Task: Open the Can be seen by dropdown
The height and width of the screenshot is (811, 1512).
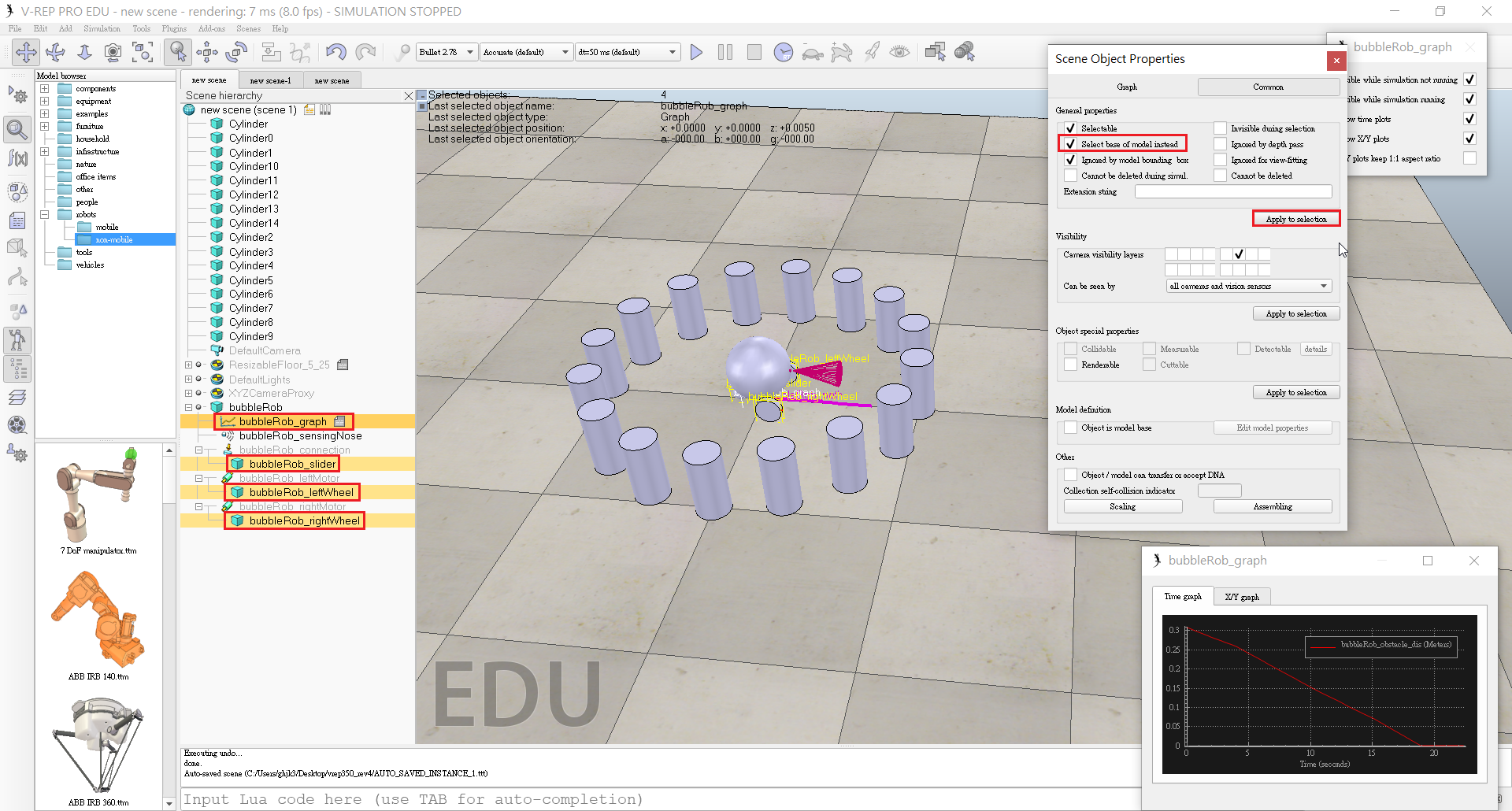Action: tap(1249, 286)
